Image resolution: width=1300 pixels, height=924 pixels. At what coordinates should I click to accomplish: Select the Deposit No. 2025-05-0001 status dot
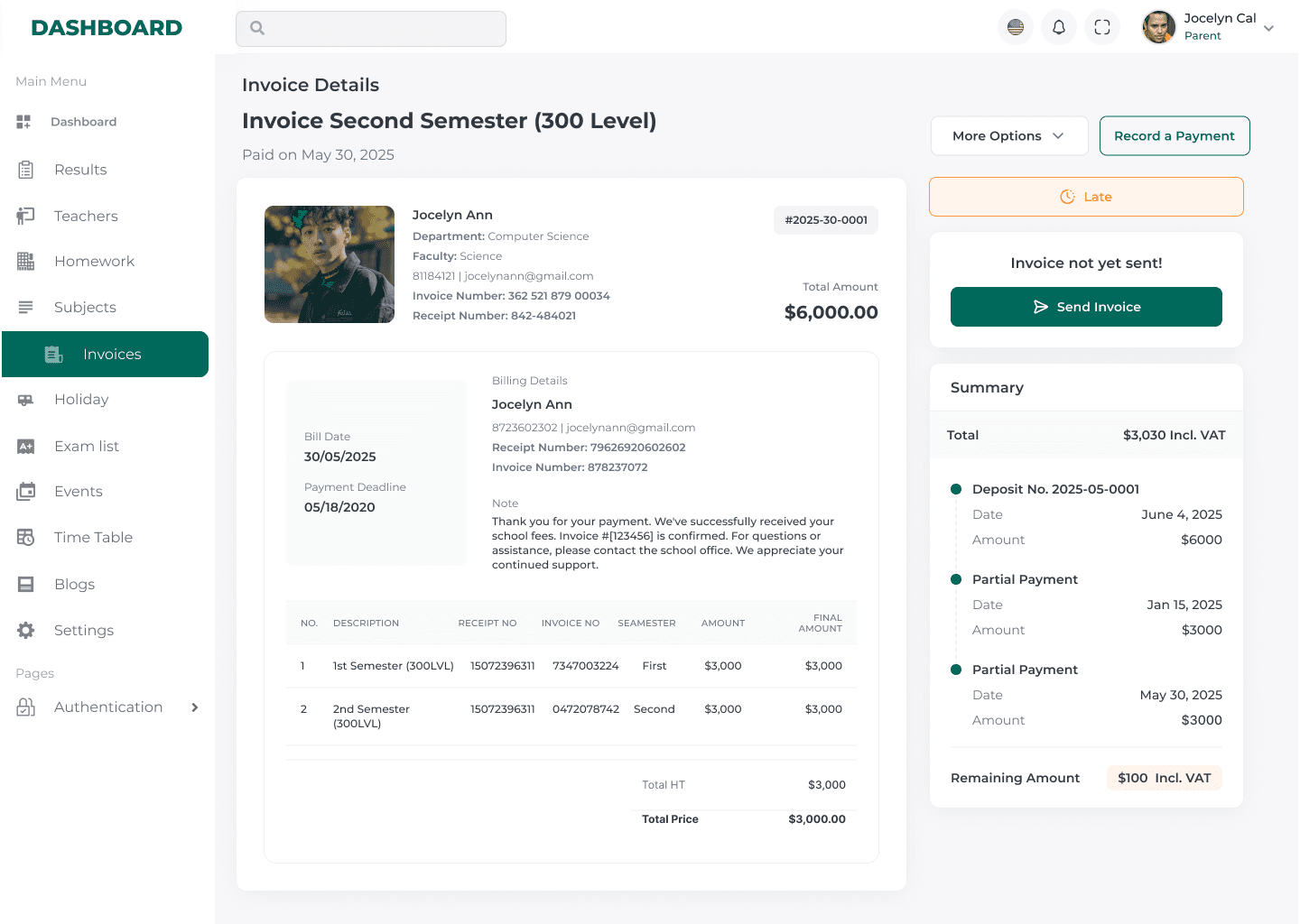click(x=955, y=488)
